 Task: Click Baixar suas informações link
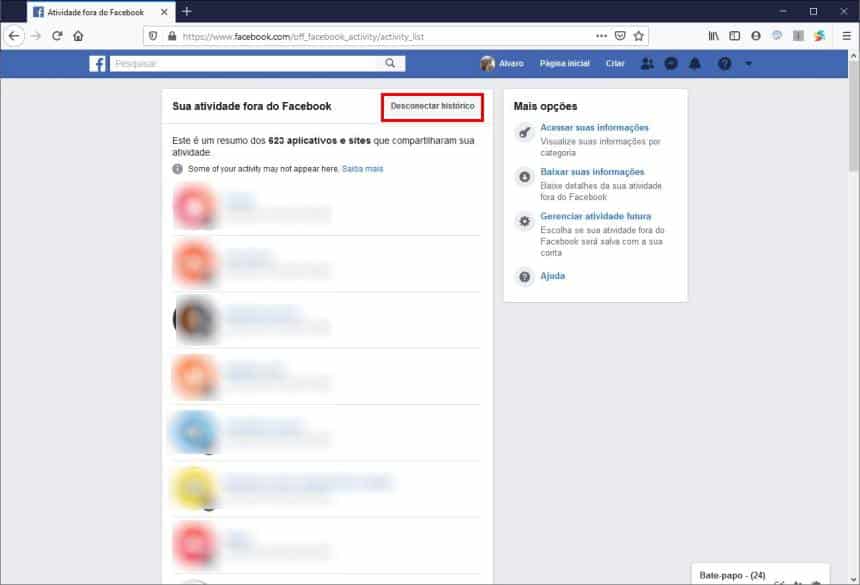pos(592,172)
